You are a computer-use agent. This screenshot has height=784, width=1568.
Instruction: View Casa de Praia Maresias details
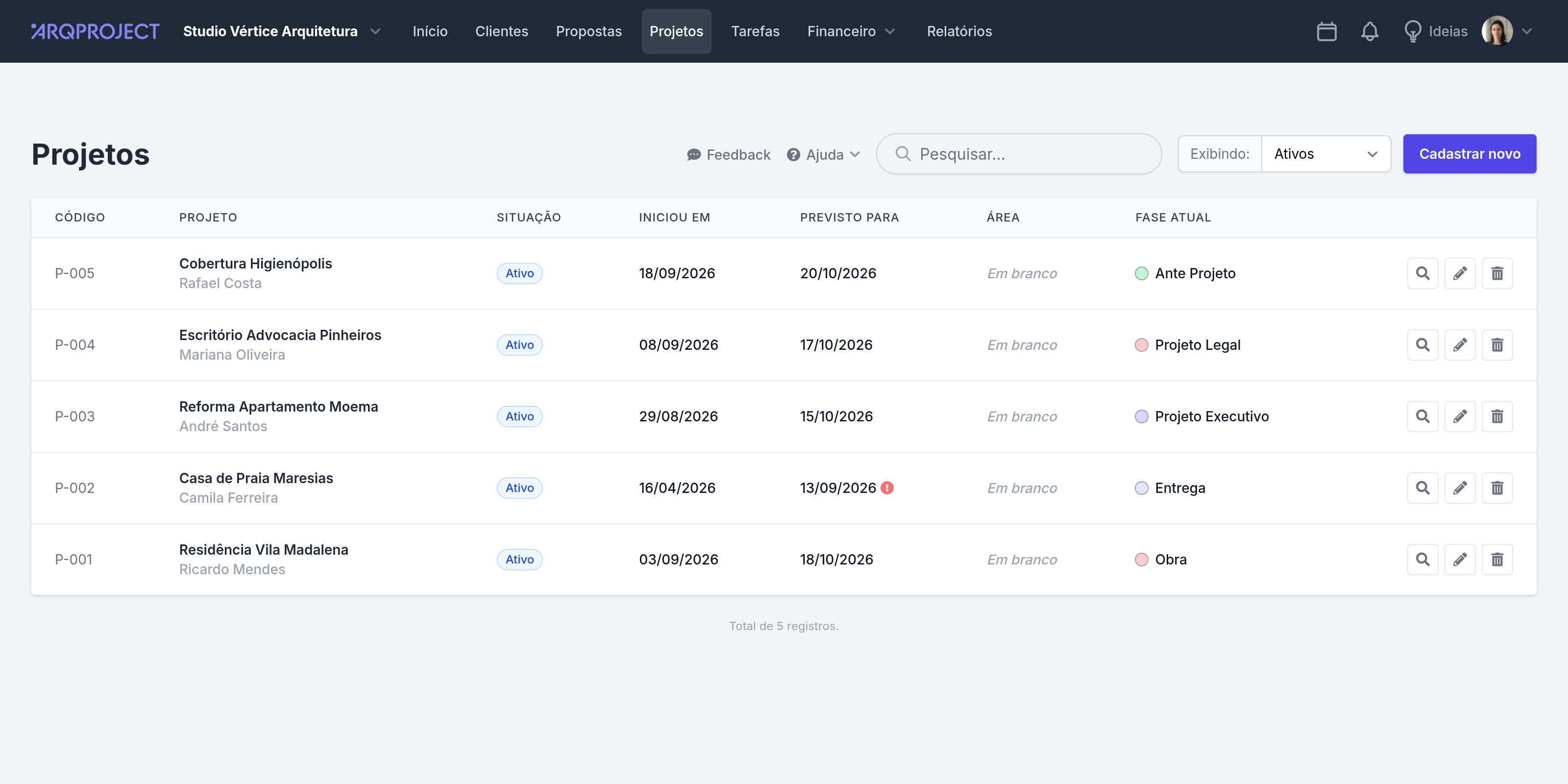[x=1422, y=488]
